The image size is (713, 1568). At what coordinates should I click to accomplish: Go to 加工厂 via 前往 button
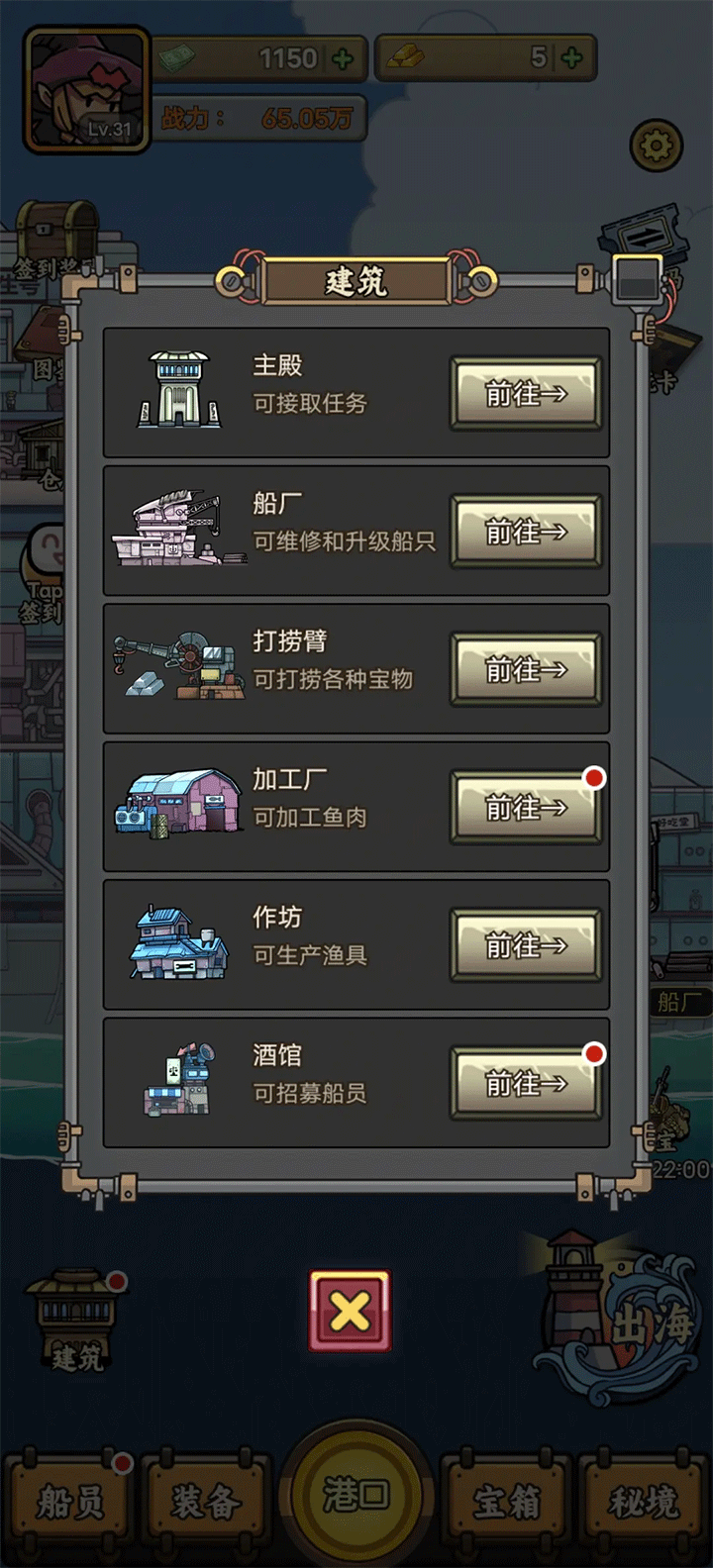point(526,808)
